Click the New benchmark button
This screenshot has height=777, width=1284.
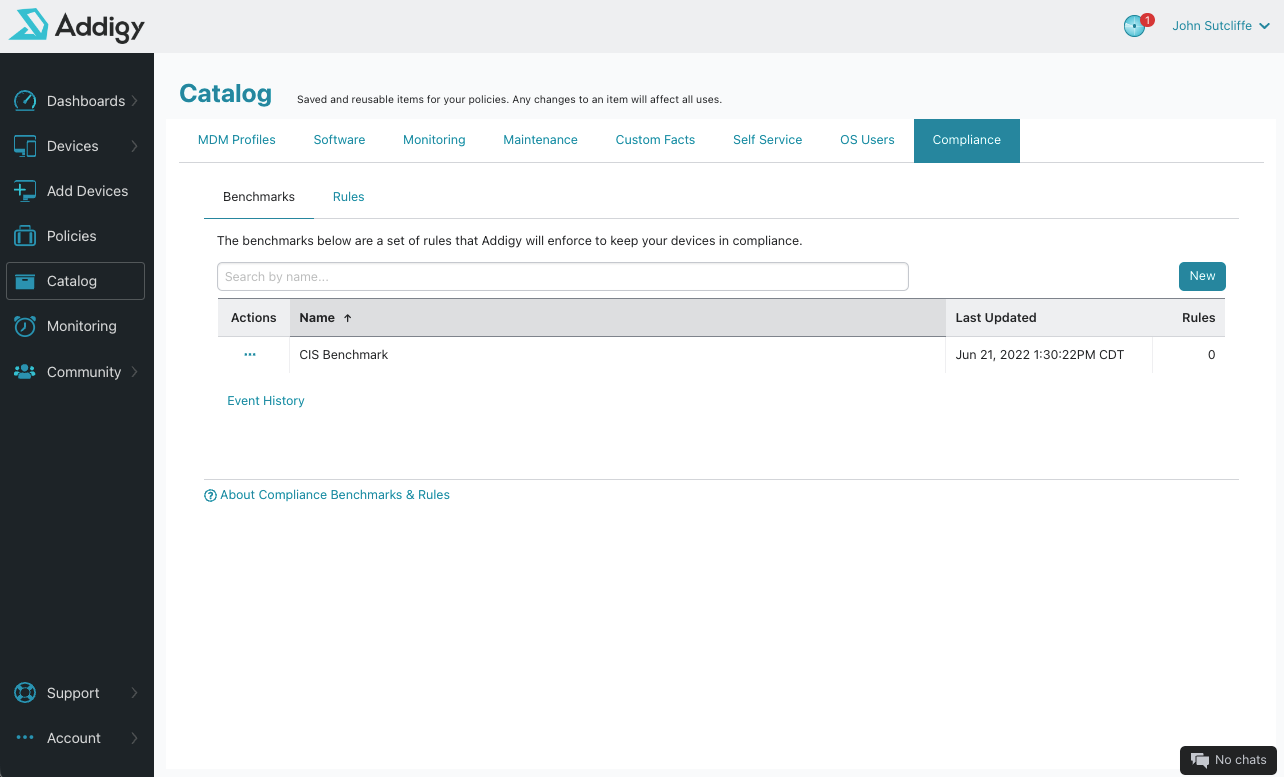(x=1202, y=277)
